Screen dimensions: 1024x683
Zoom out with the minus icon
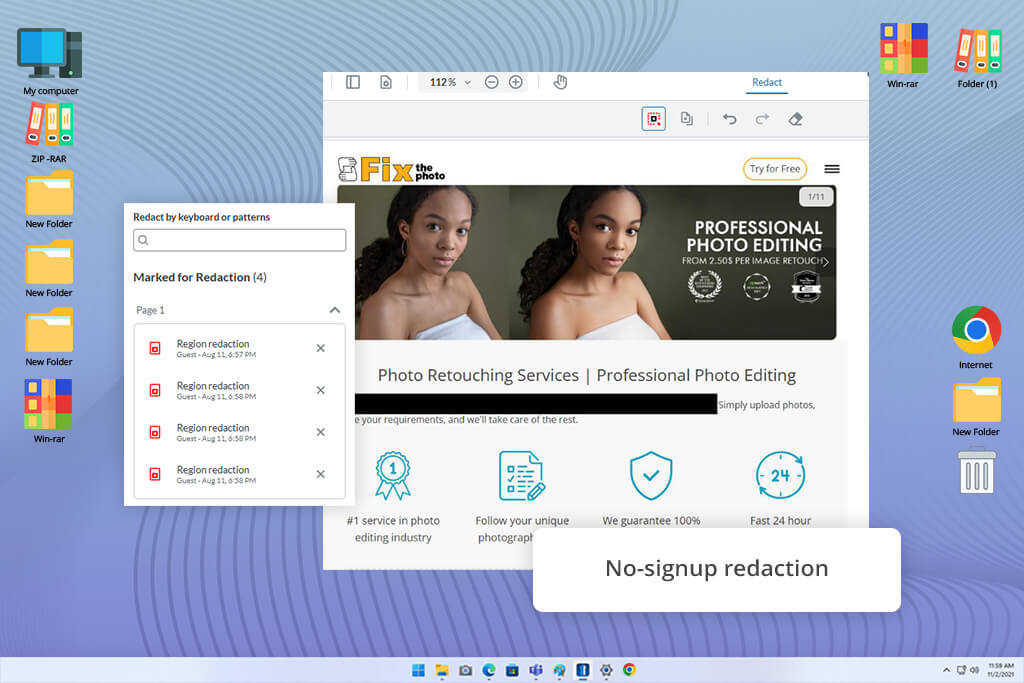(492, 82)
